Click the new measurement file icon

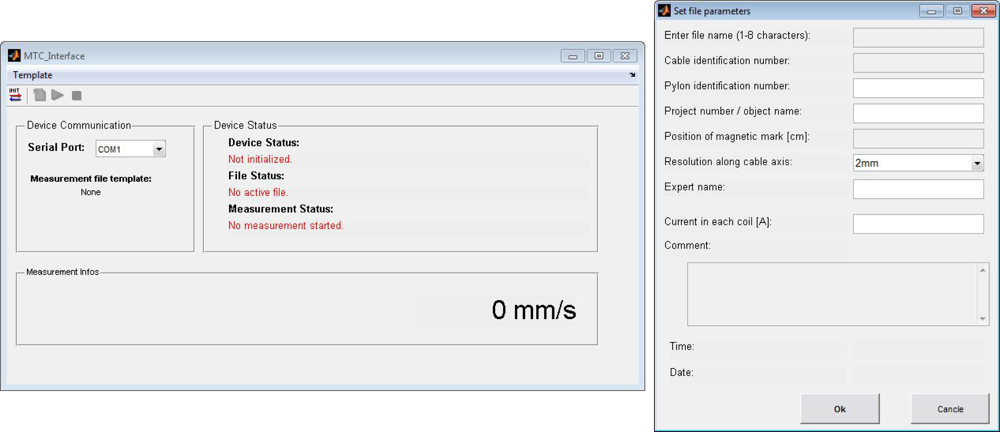(x=40, y=96)
